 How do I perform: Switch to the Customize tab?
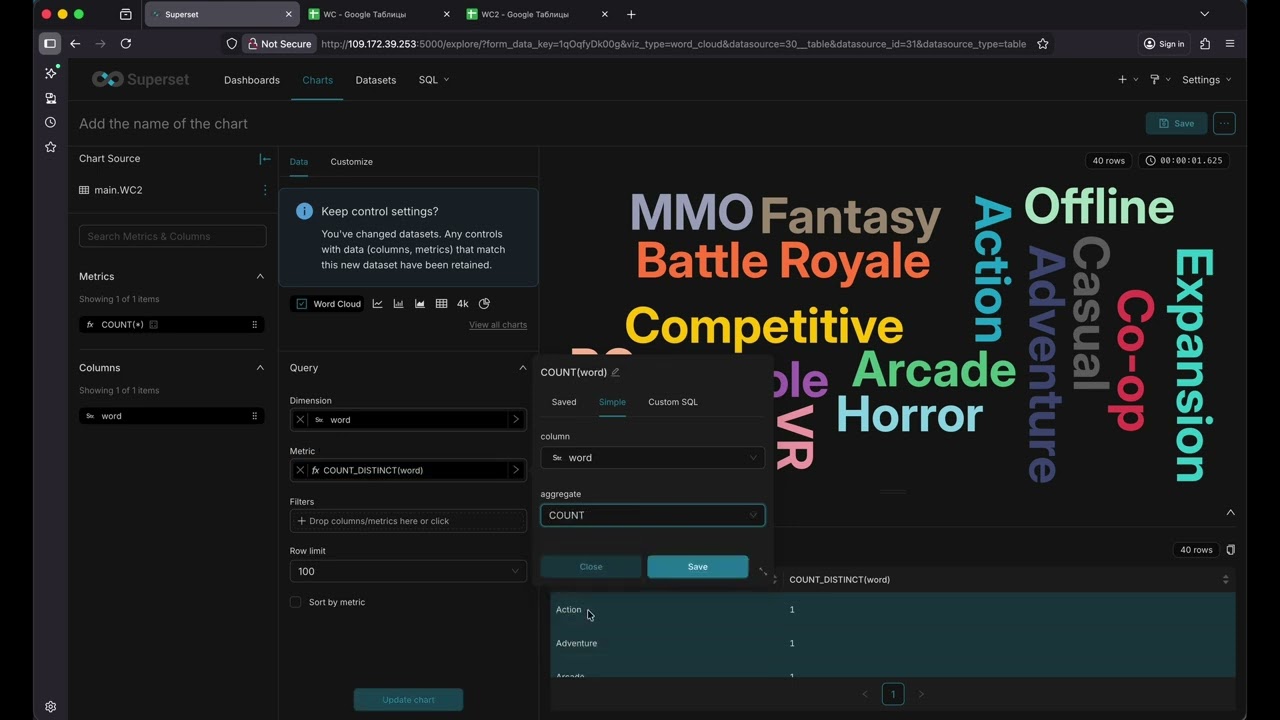352,162
